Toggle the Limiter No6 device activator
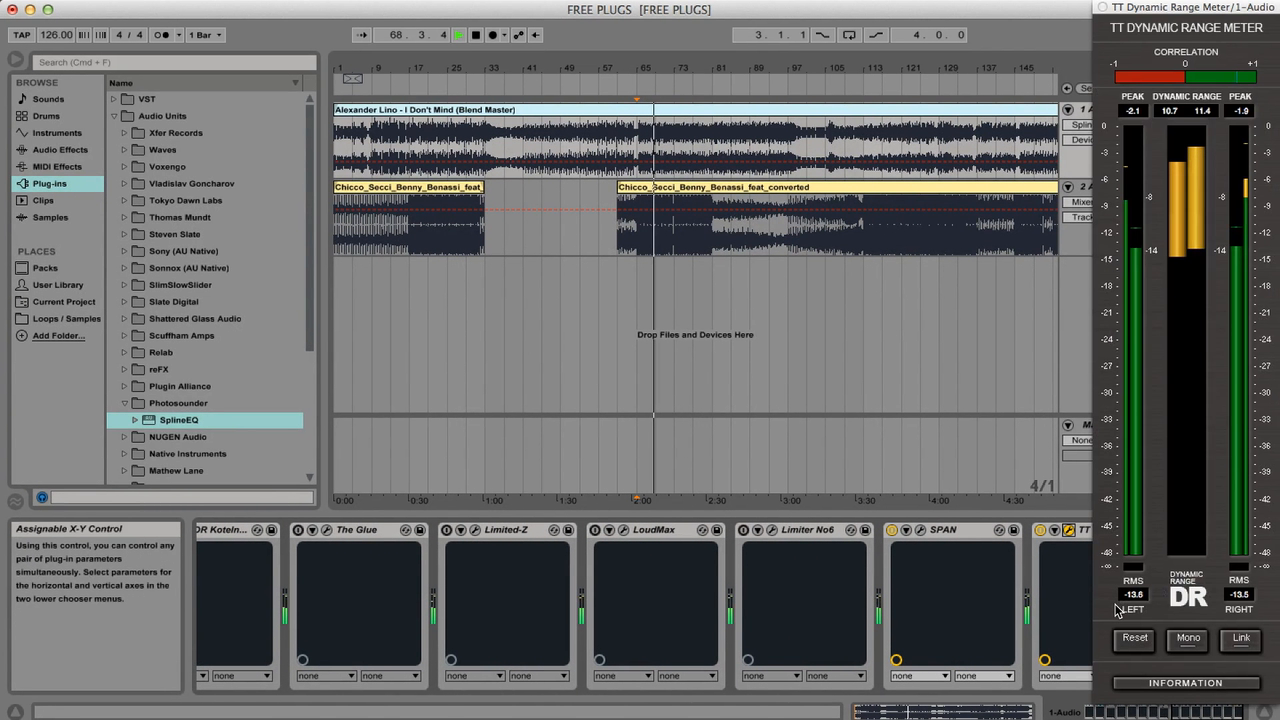Image resolution: width=1280 pixels, height=720 pixels. tap(743, 530)
